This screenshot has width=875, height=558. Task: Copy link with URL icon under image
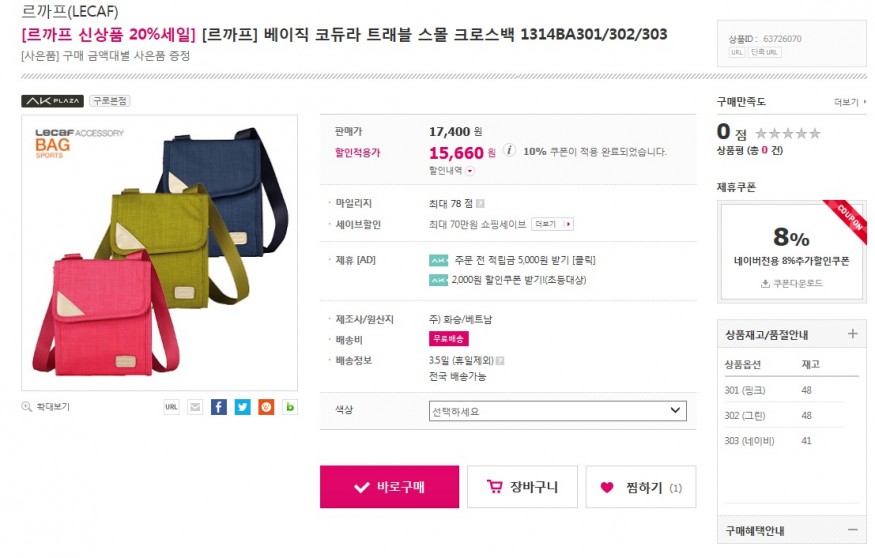click(171, 407)
